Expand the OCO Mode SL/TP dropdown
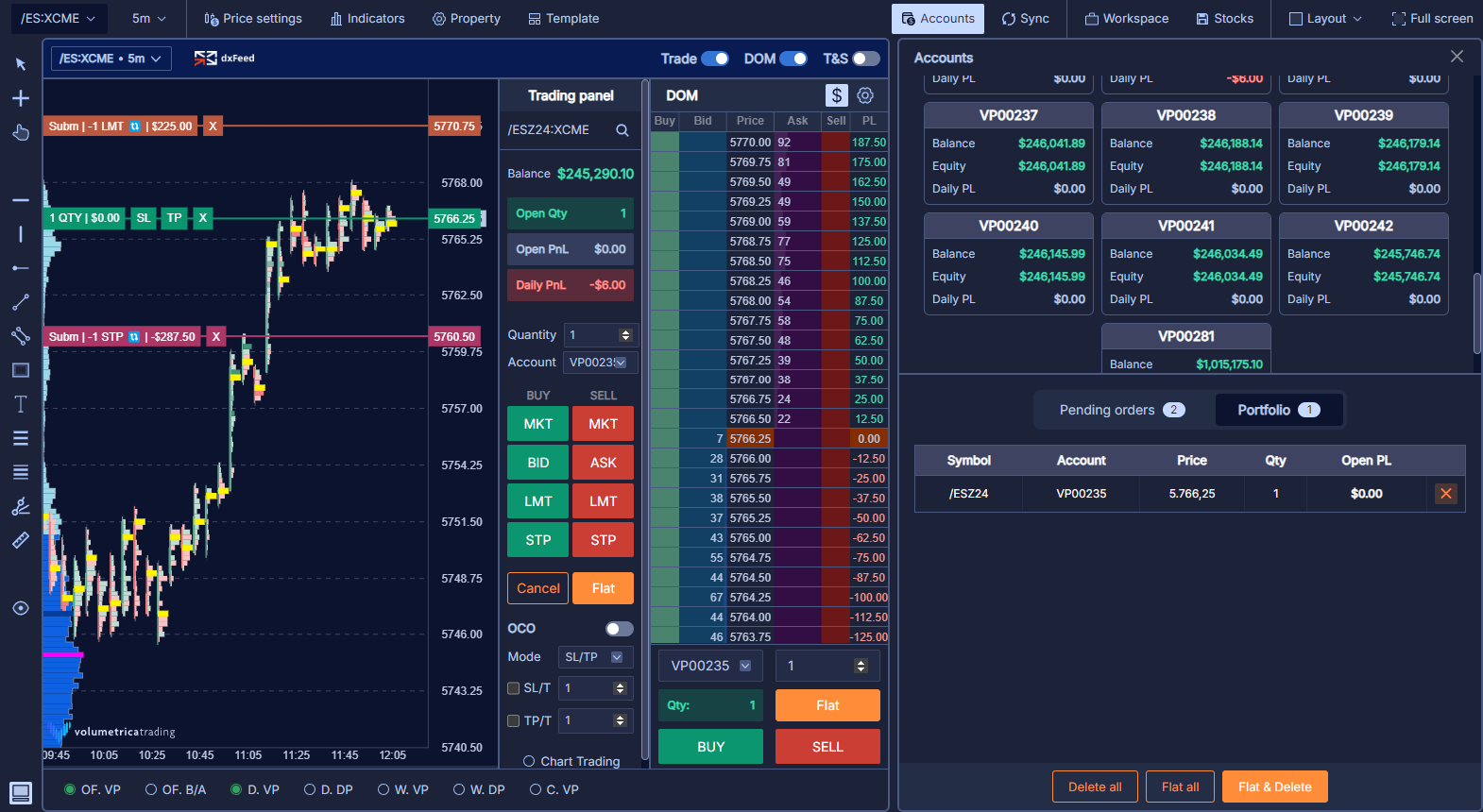The width and height of the screenshot is (1483, 812). 594,657
